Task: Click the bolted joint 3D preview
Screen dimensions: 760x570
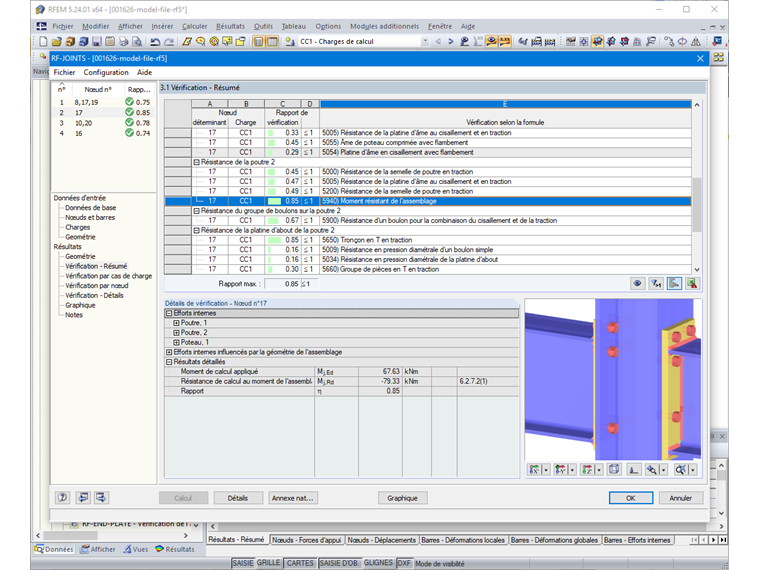Action: point(613,380)
